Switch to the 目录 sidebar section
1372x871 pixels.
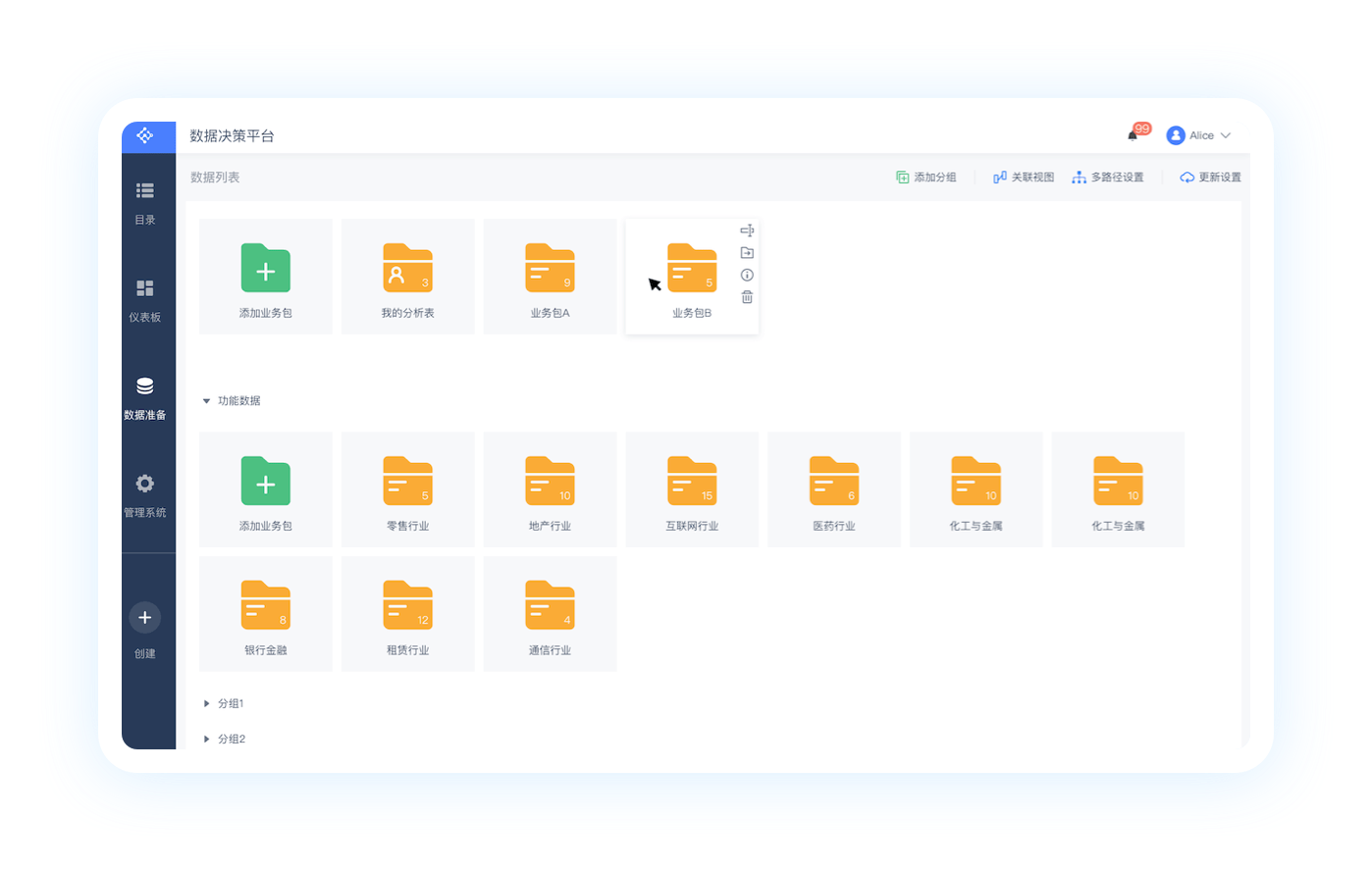pos(145,203)
